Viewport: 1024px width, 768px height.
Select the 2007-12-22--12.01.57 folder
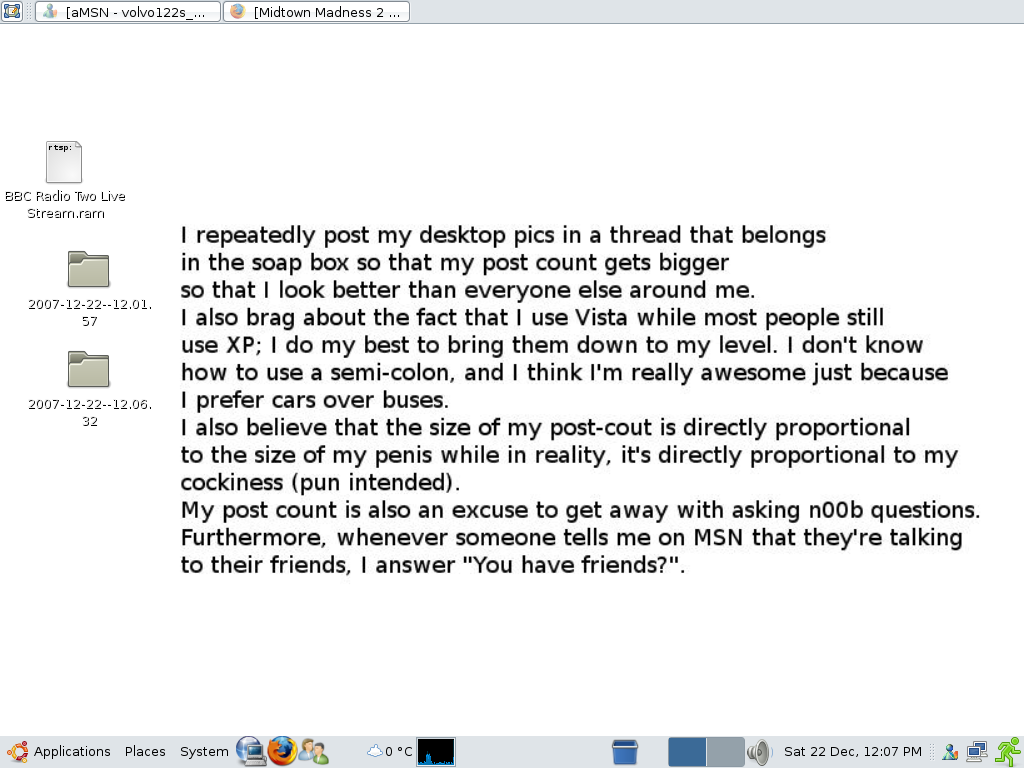88,270
